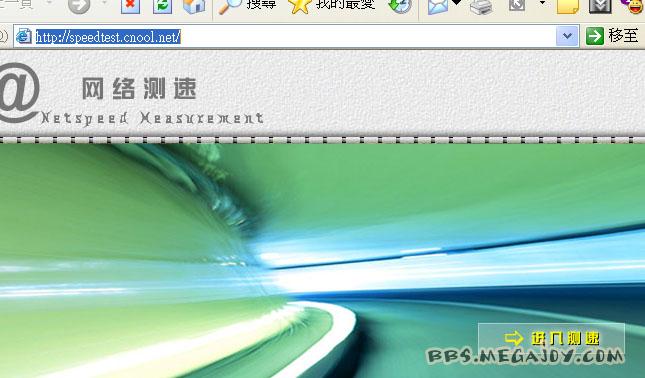
Task: Stop loading with the red X icon
Action: point(130,6)
